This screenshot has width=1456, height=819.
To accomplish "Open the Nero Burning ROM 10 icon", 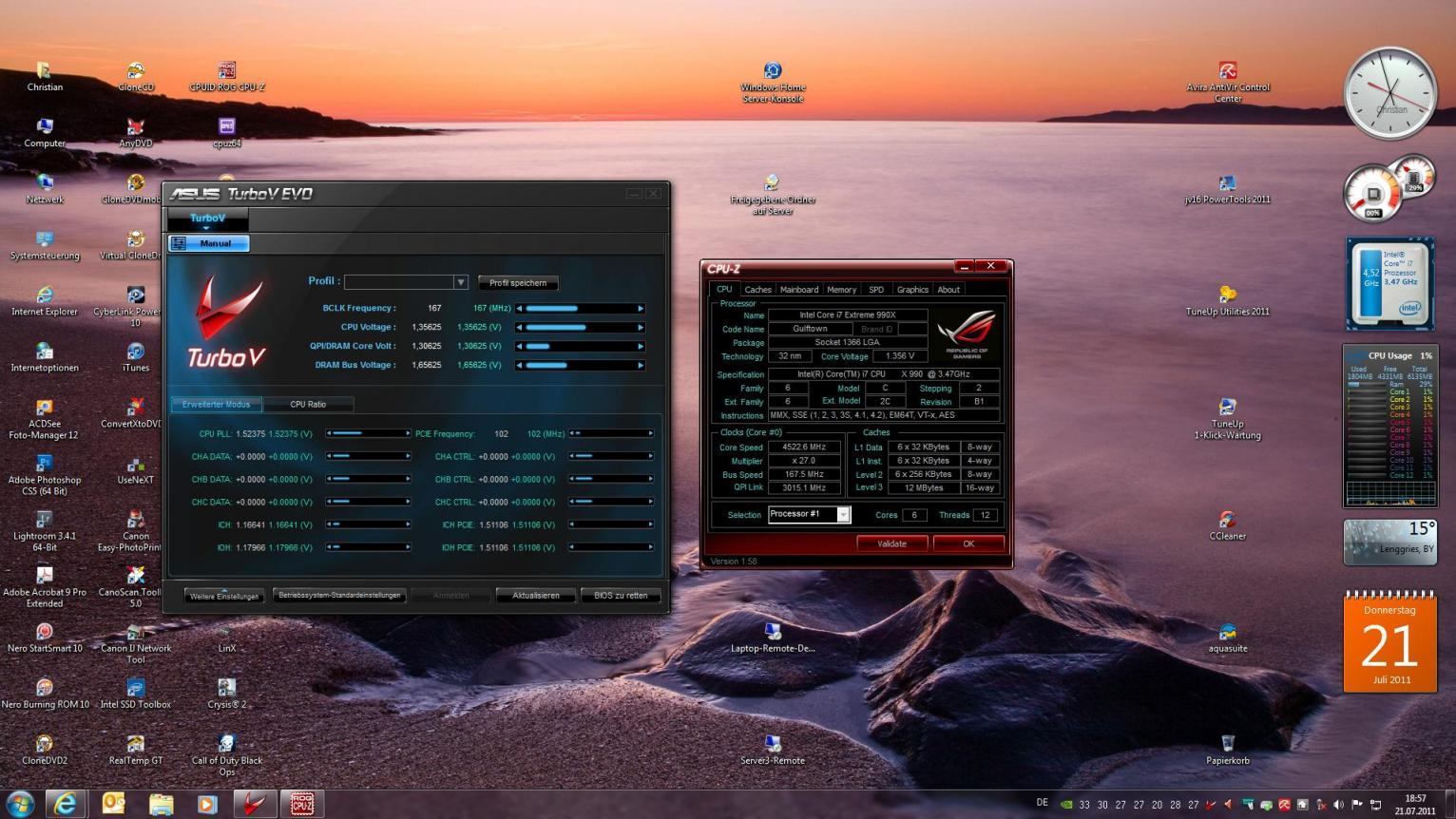I will point(45,693).
